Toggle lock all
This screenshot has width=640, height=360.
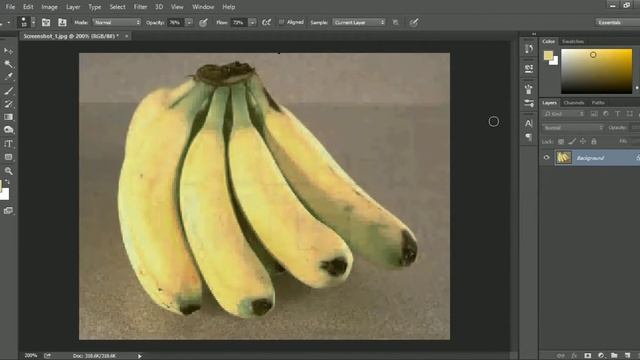594,141
